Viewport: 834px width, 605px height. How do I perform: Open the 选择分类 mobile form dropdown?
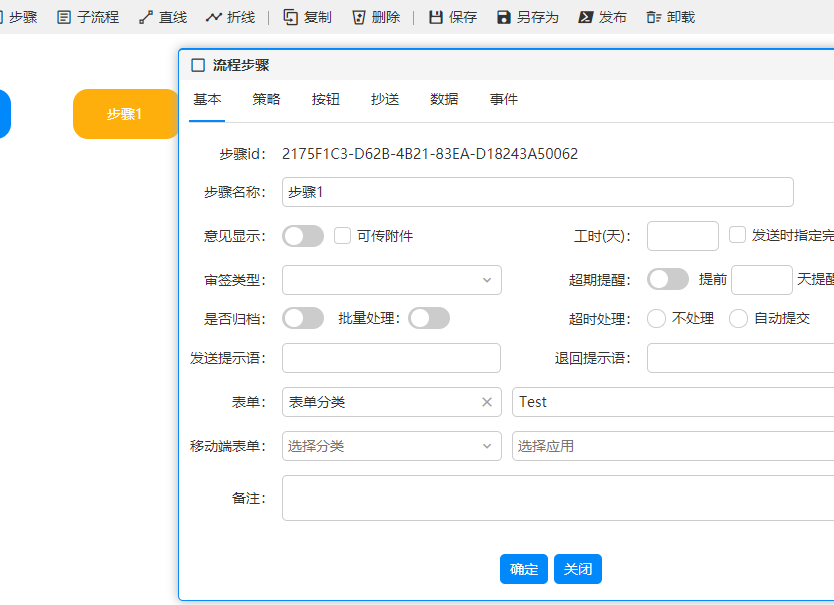pos(392,446)
